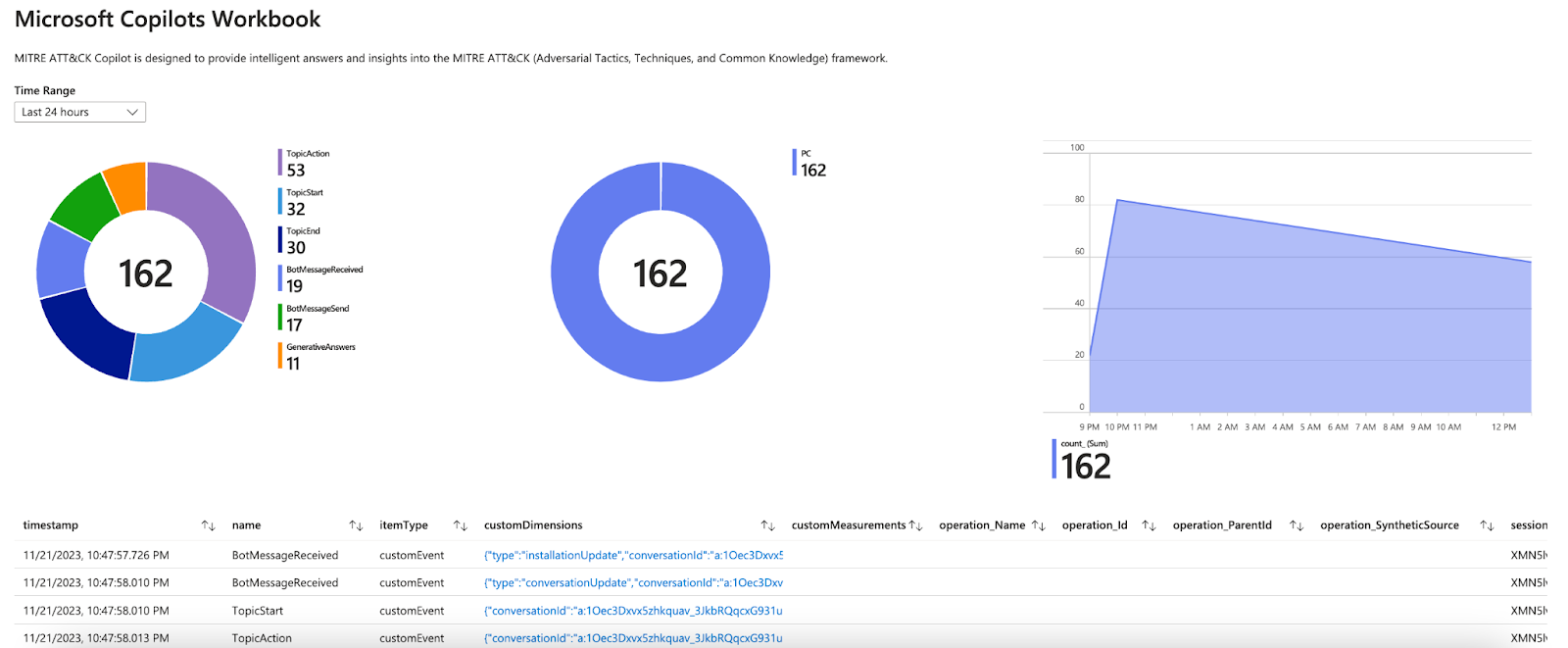The image size is (1568, 648).
Task: Select TopicAction legend entry 53
Action: [305, 163]
